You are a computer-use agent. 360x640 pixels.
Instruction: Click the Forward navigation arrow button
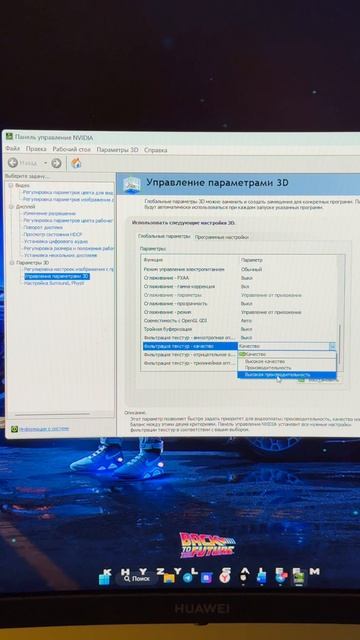pyautogui.click(x=56, y=163)
